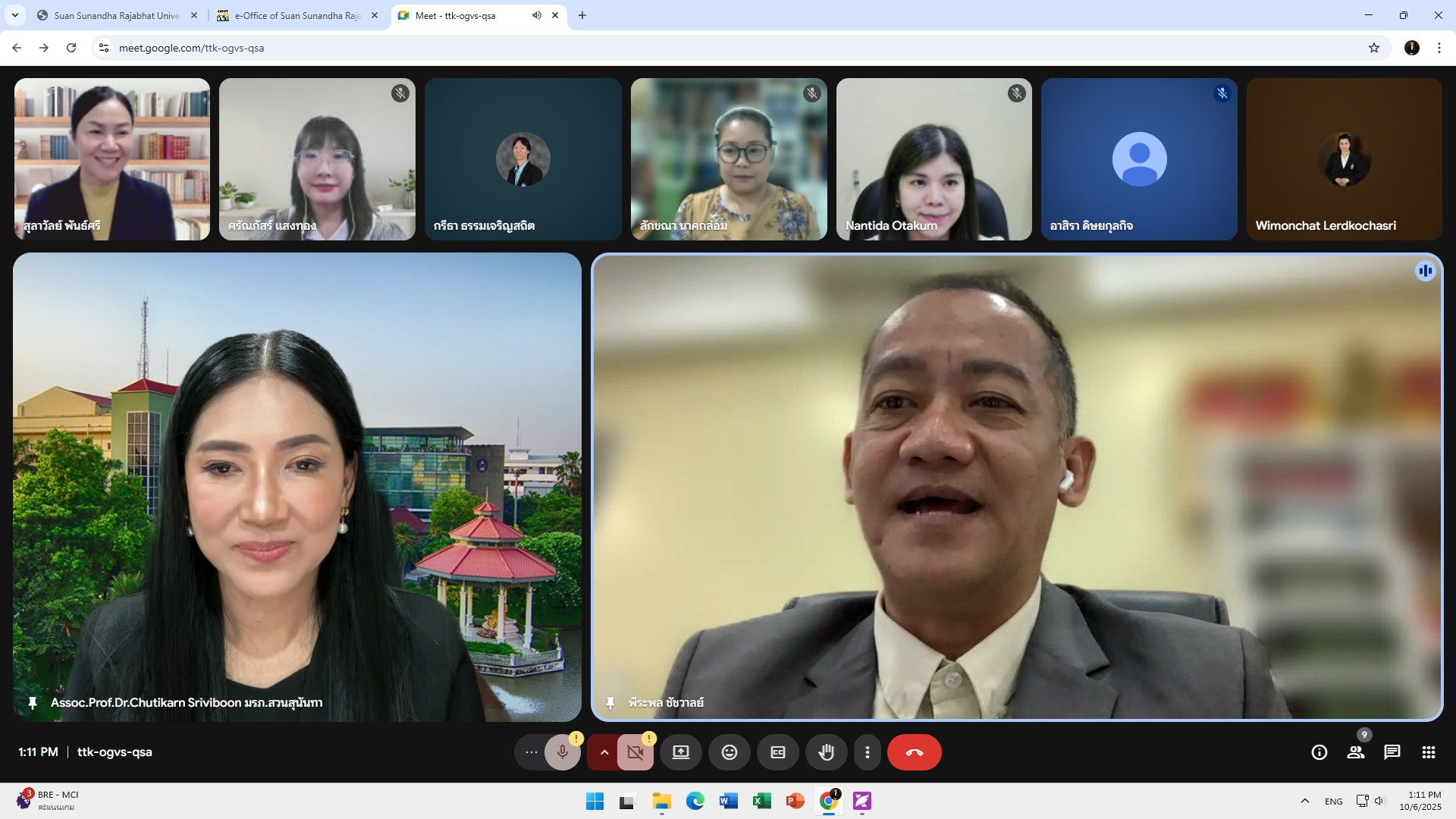Toggle closed captions CC button
The width and height of the screenshot is (1456, 819).
(x=777, y=752)
